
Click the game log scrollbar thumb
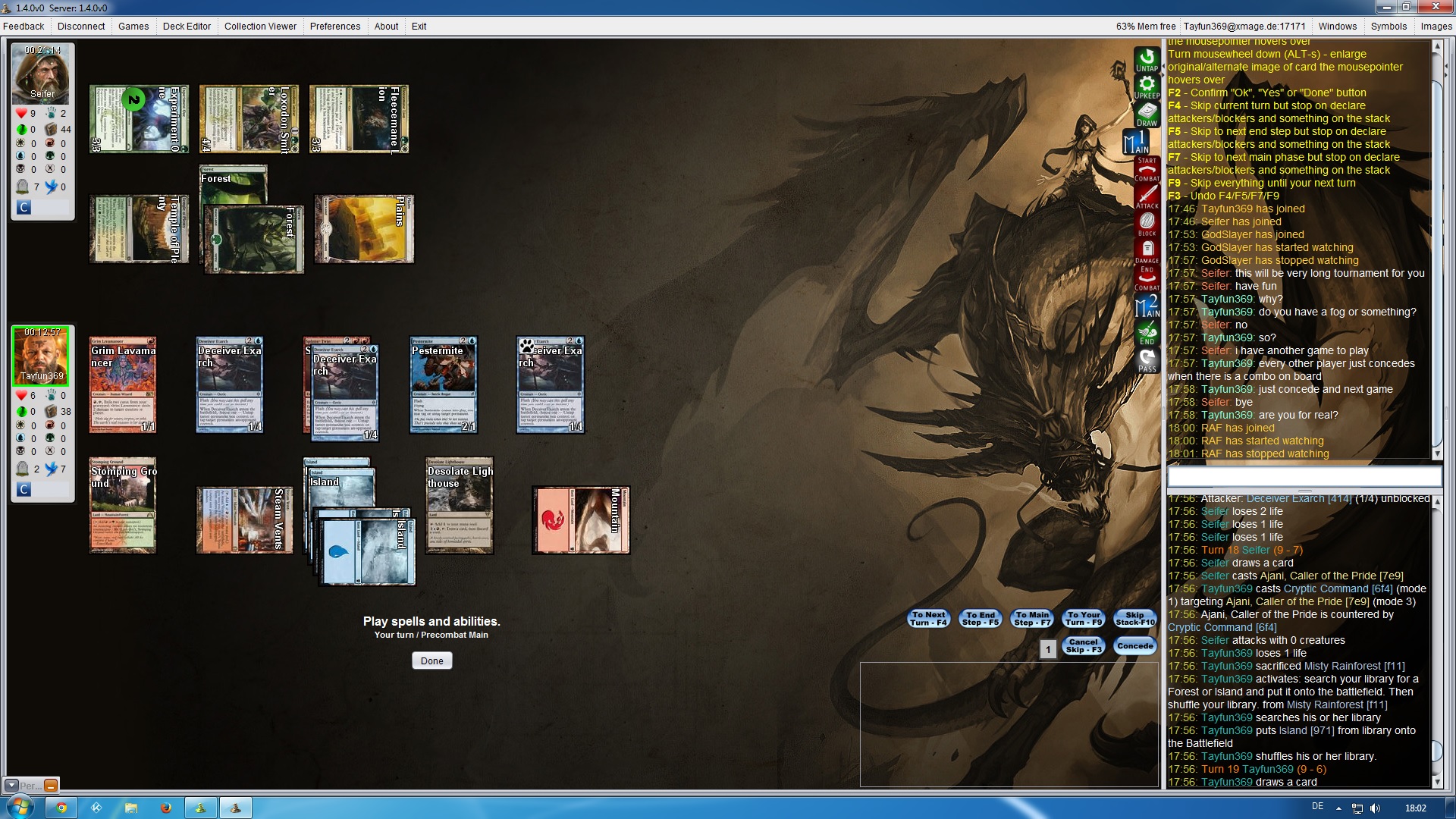pyautogui.click(x=1436, y=751)
